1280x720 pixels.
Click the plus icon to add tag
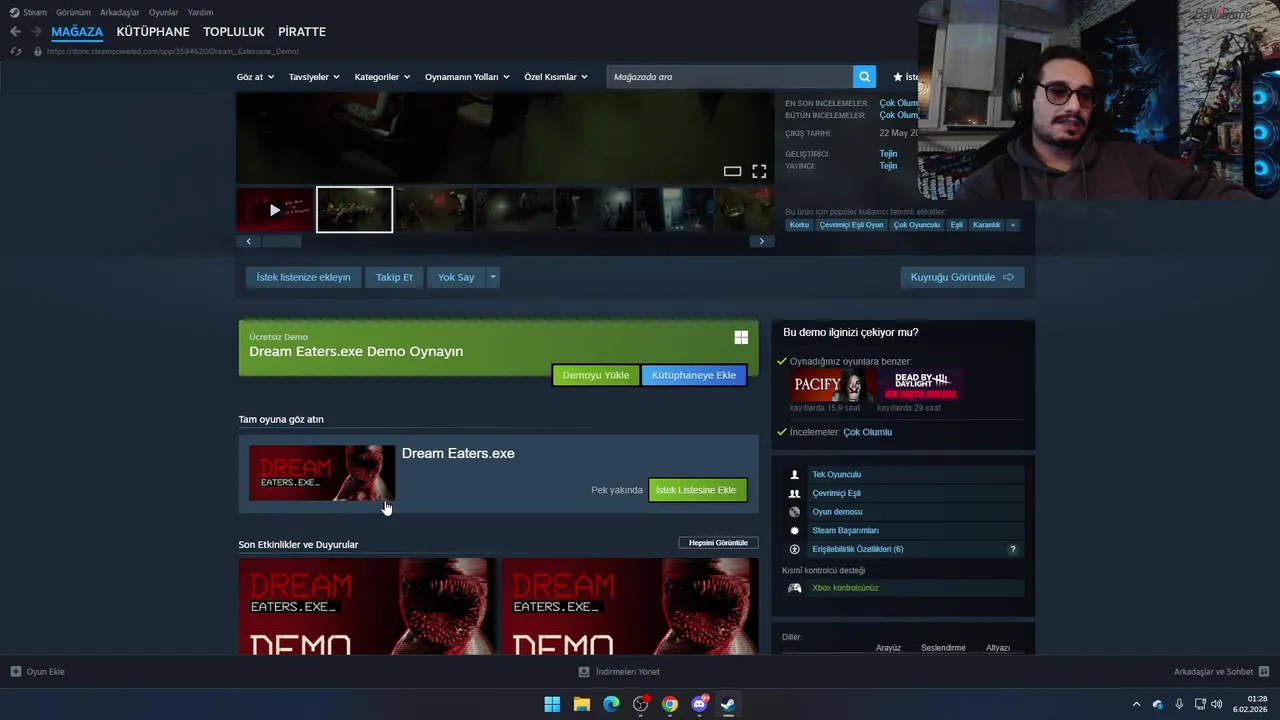(x=1012, y=225)
